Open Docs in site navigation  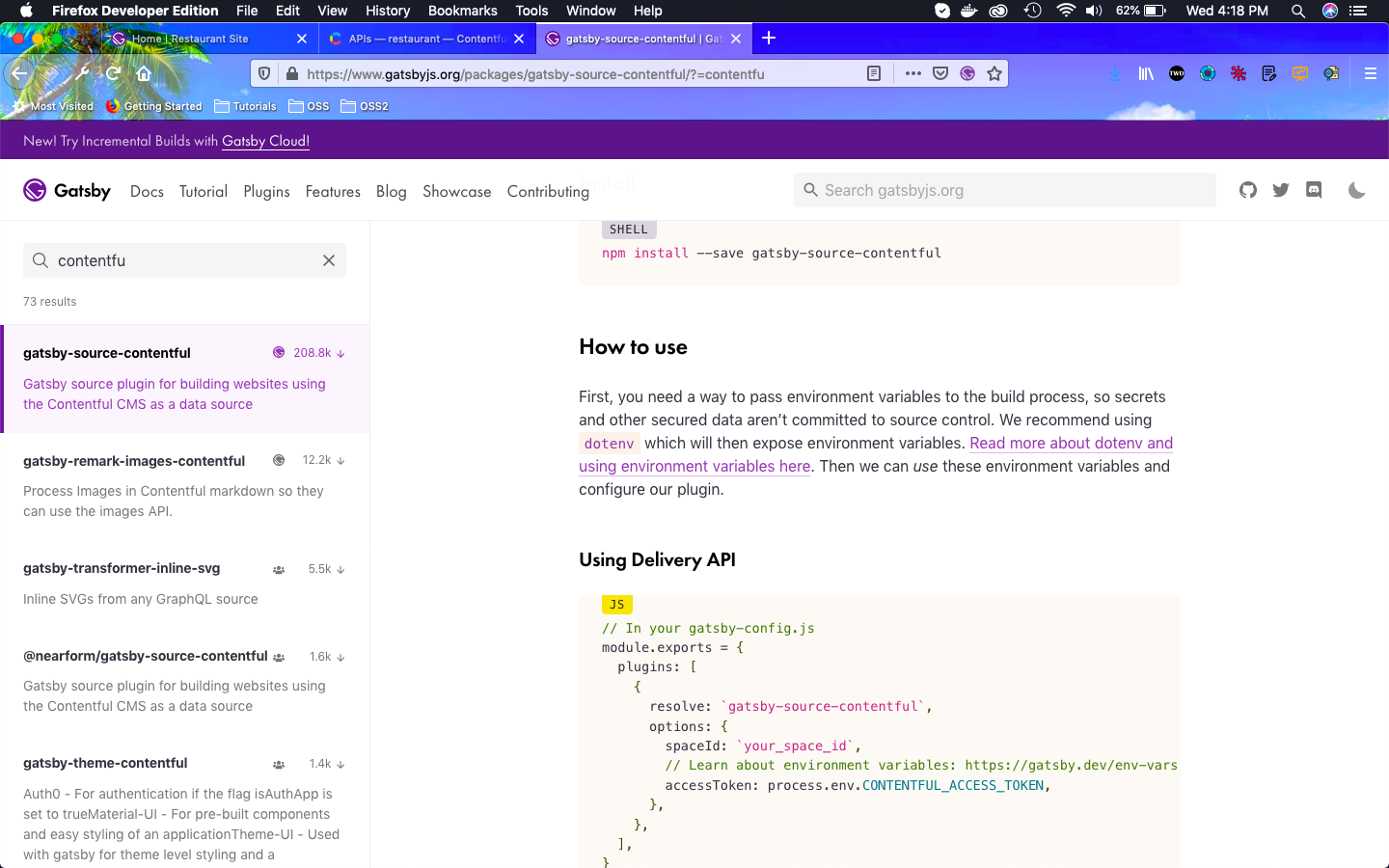point(147,191)
